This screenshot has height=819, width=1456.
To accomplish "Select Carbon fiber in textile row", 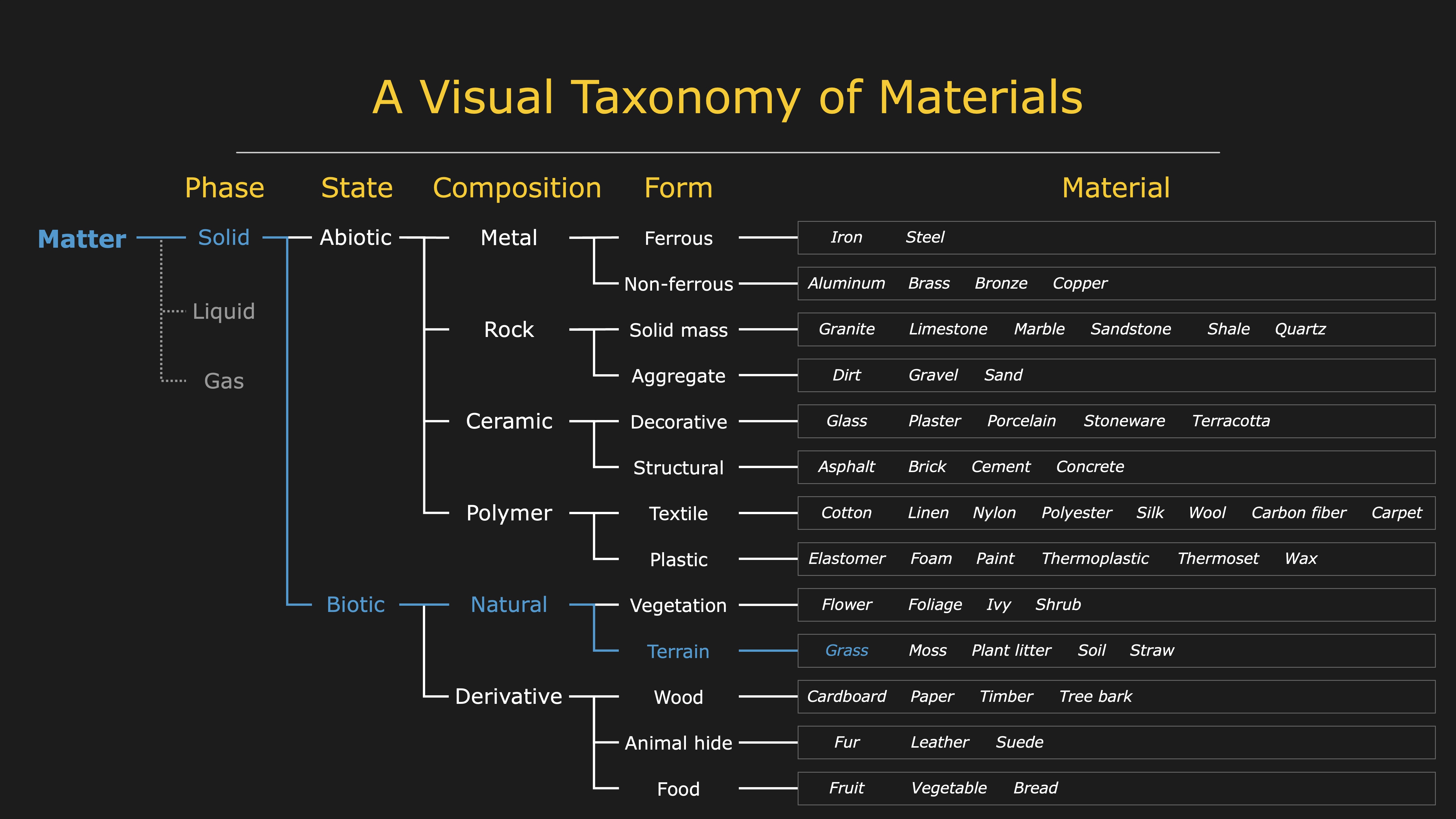I will click(1298, 513).
